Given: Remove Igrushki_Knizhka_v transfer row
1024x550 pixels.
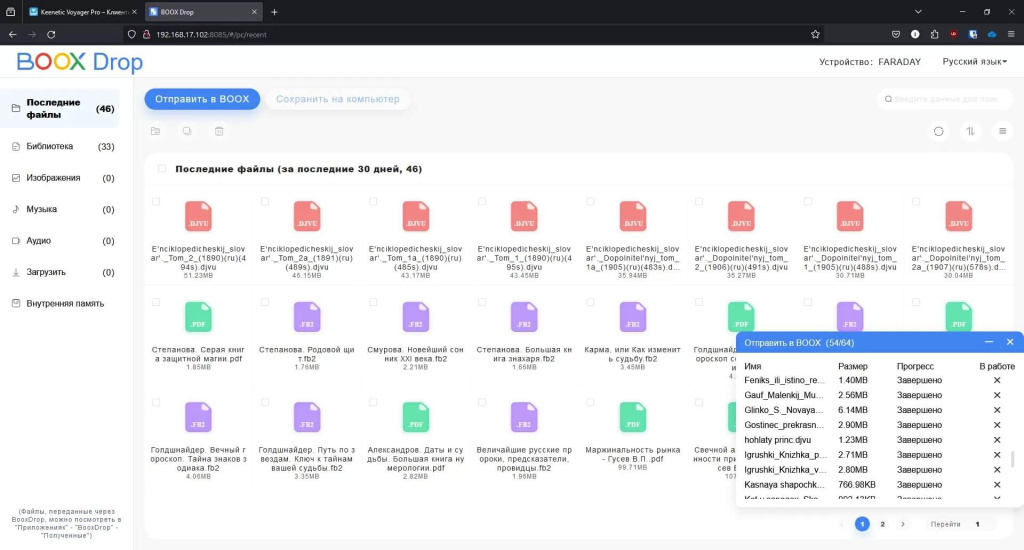Looking at the screenshot, I should [997, 470].
